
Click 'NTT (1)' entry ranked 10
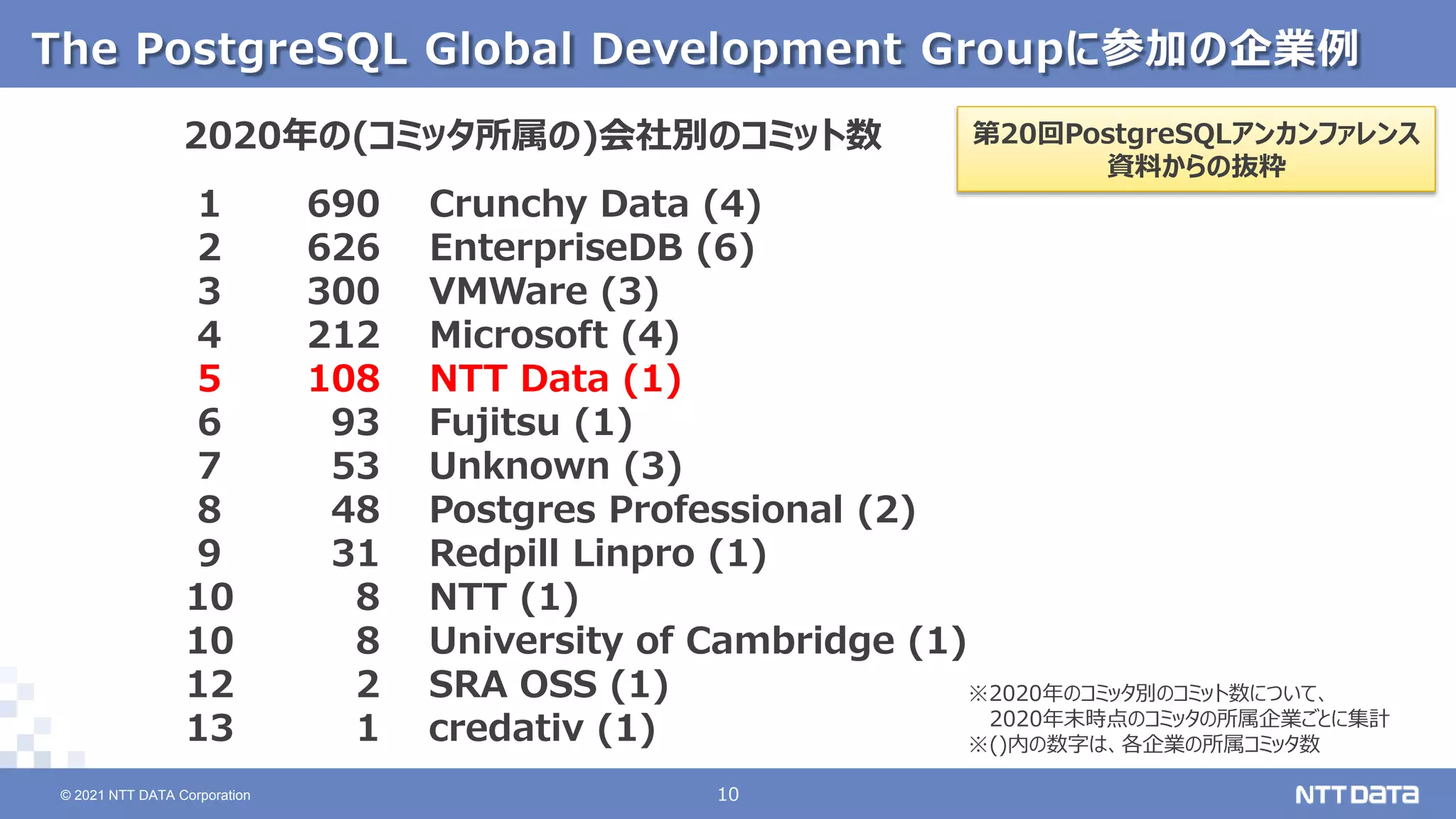click(x=503, y=598)
